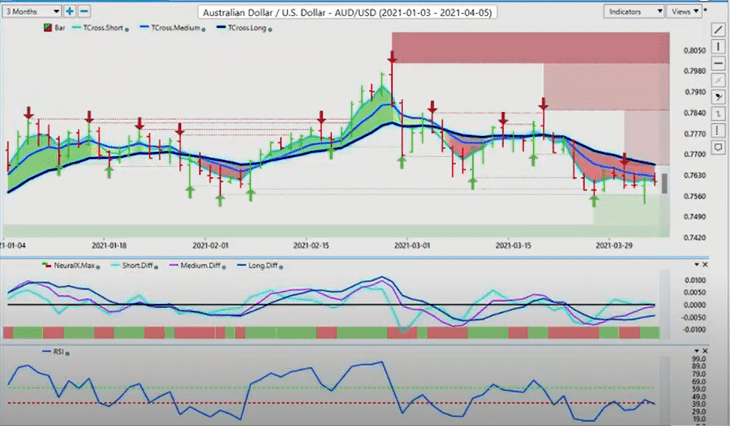Click the TCross.Long legend label

pos(247,28)
